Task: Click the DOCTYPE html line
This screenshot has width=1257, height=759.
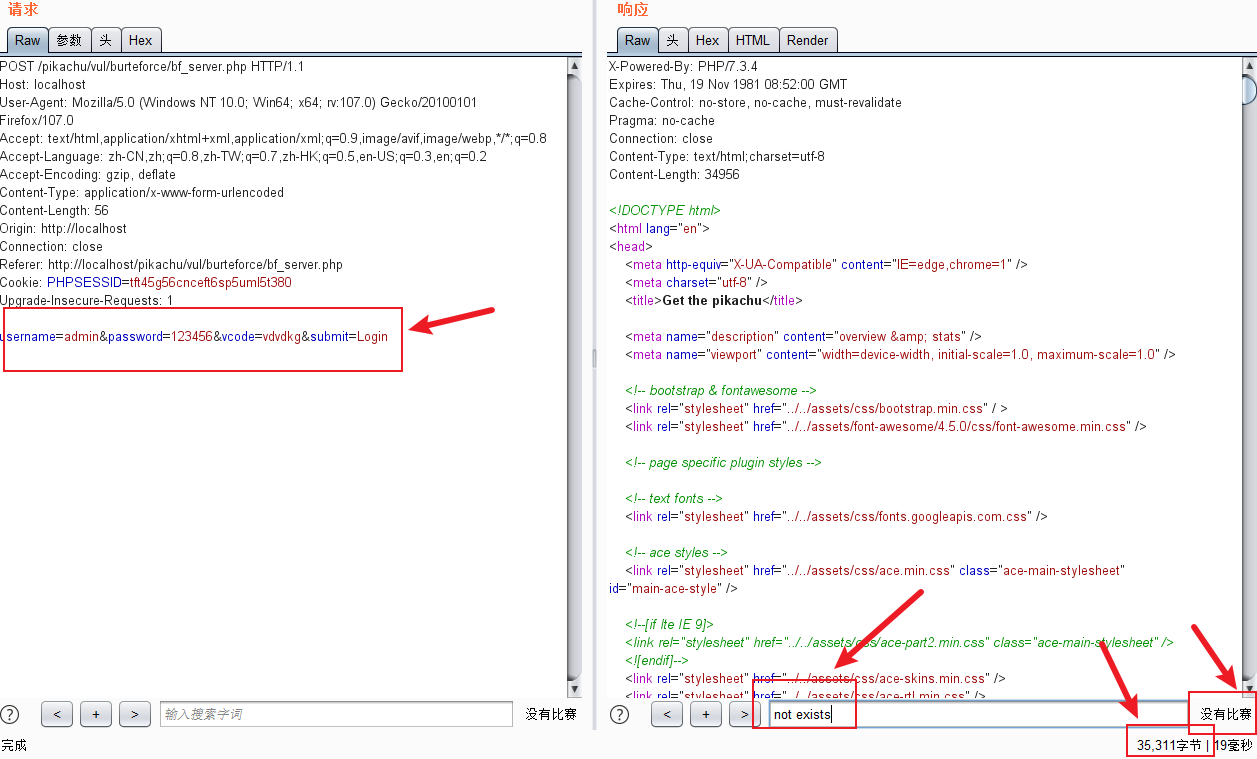Action: click(x=665, y=211)
